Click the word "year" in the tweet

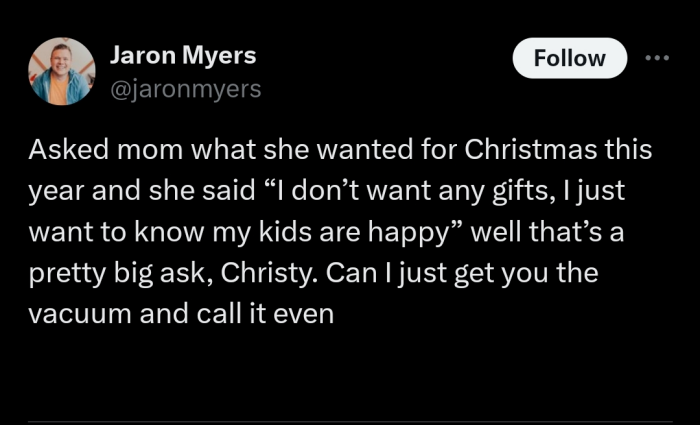point(58,192)
